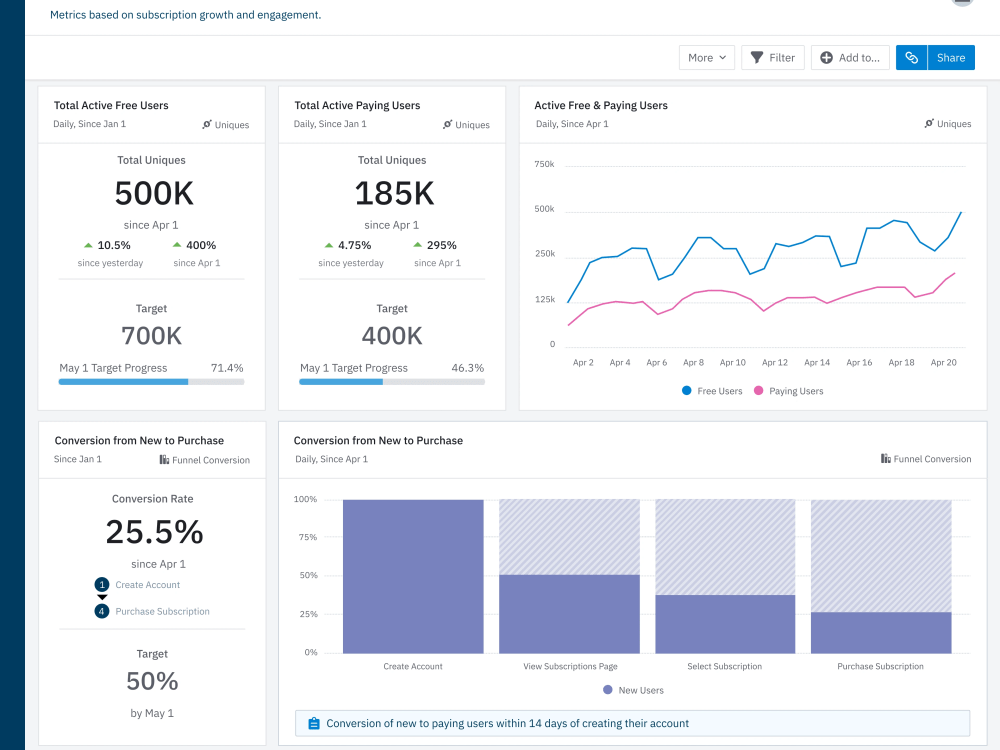
Task: Select the Create Account step label
Action: pos(147,584)
